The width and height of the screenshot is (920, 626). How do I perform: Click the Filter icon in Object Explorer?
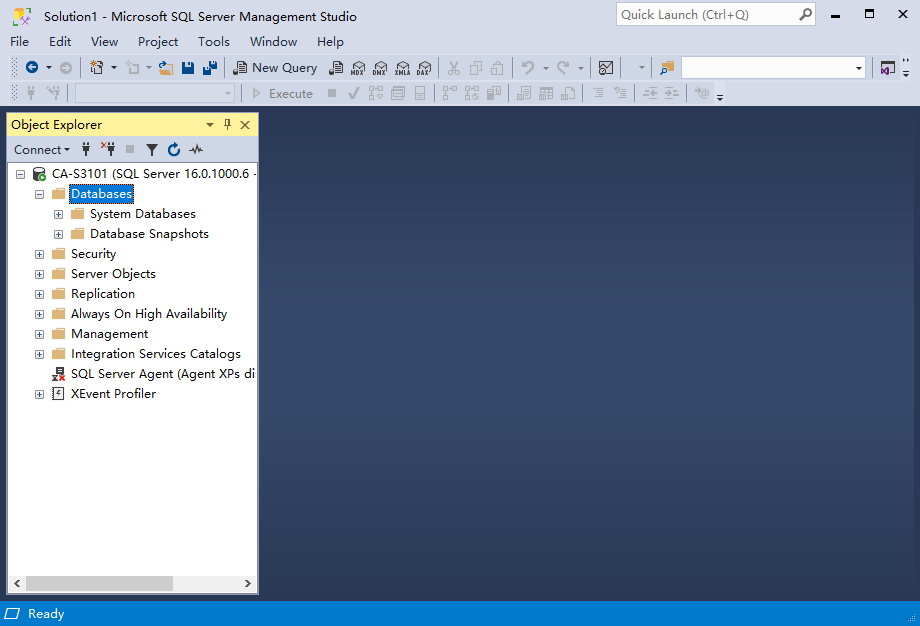pos(152,150)
